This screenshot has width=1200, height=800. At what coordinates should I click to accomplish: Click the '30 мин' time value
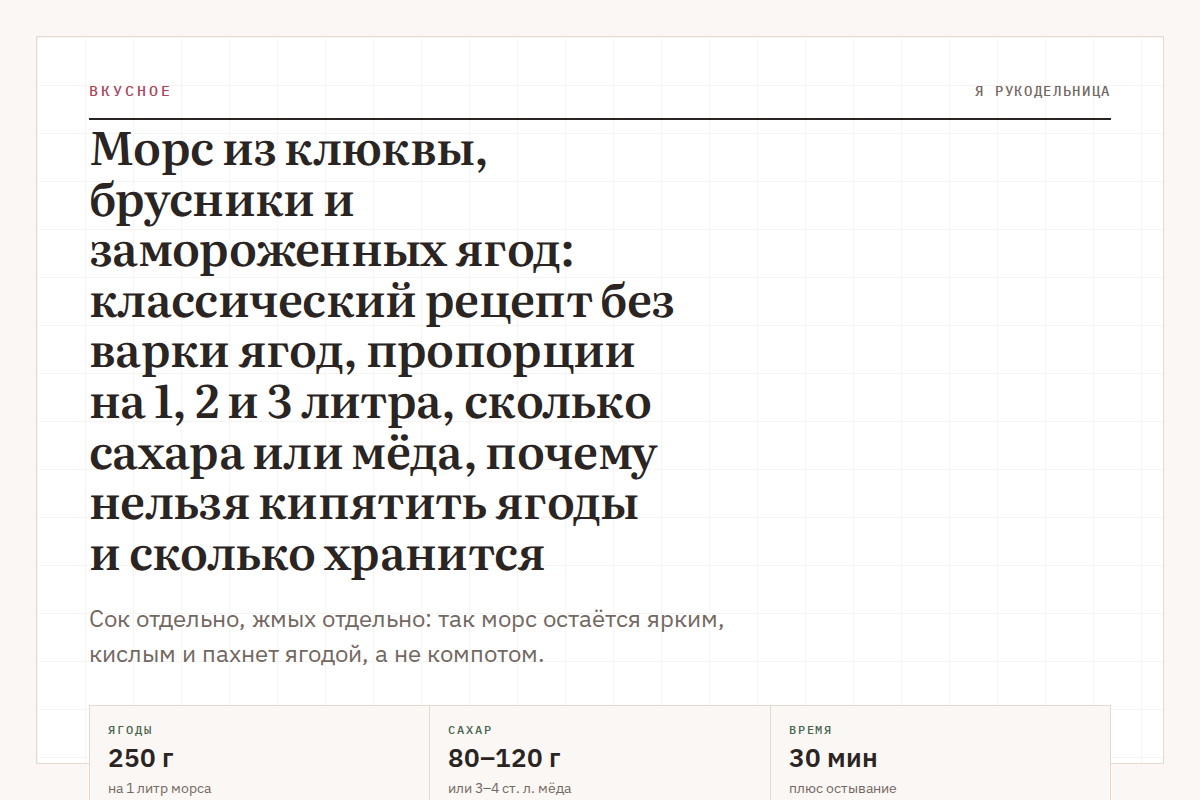click(x=833, y=758)
